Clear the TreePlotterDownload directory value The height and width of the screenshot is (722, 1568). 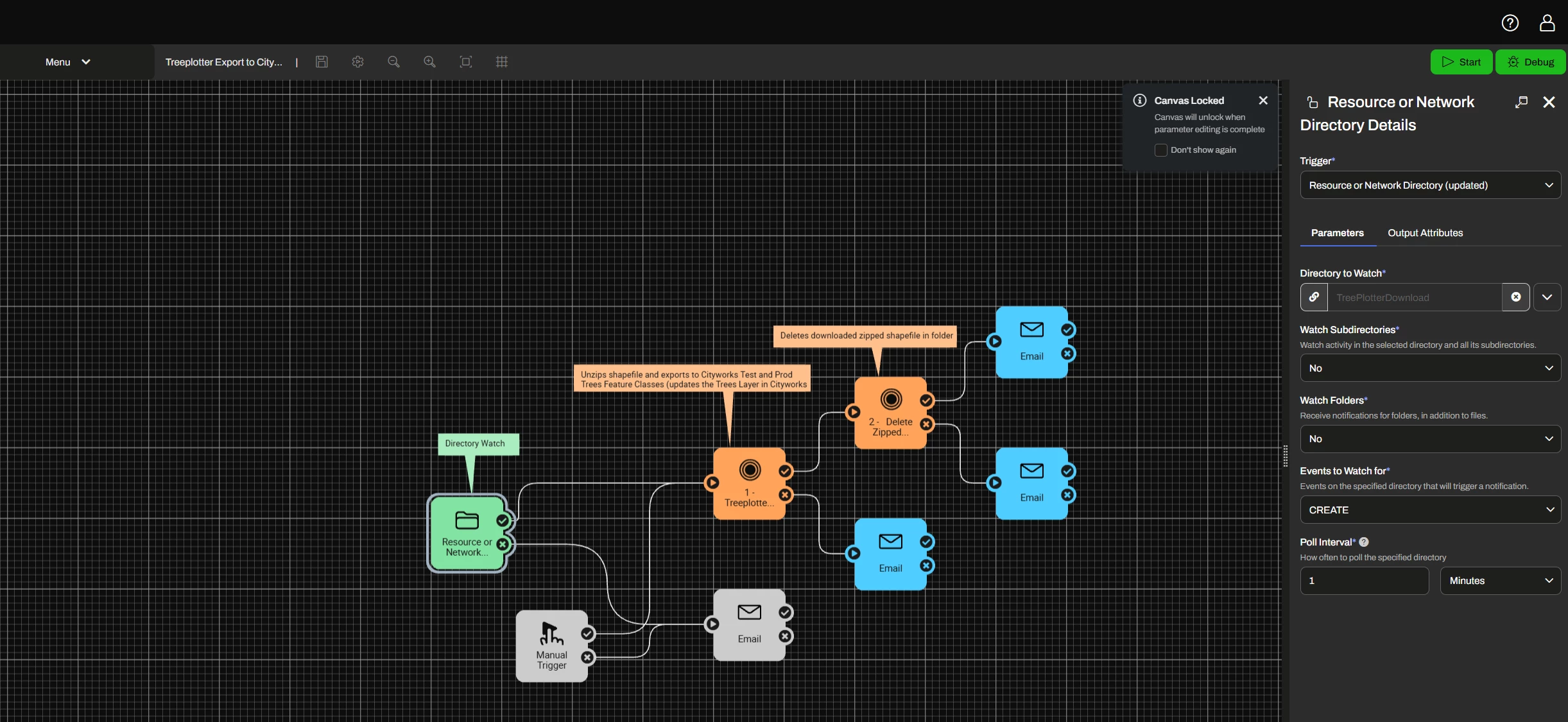tap(1516, 297)
